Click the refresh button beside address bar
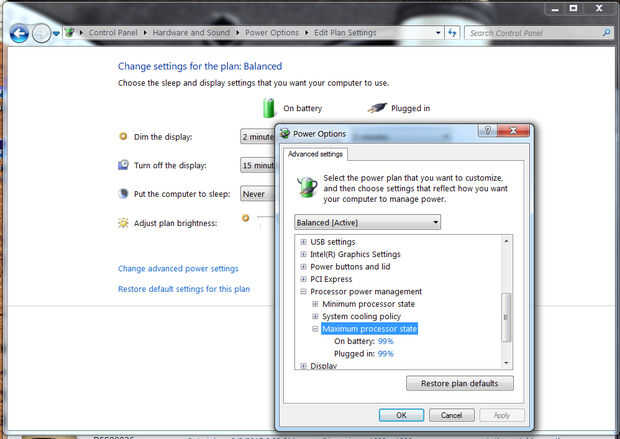This screenshot has height=439, width=620. [x=452, y=33]
